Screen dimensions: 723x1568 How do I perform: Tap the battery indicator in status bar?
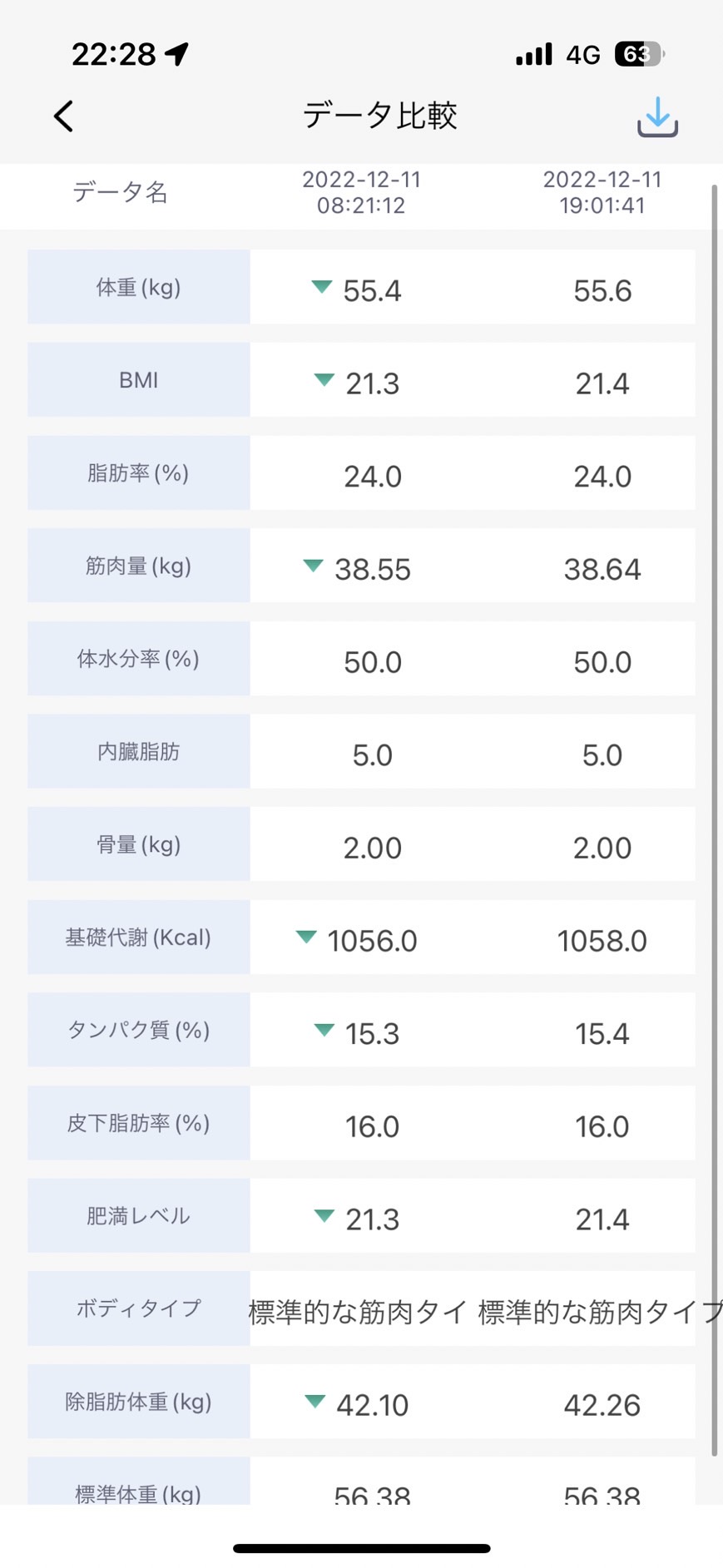(x=639, y=54)
